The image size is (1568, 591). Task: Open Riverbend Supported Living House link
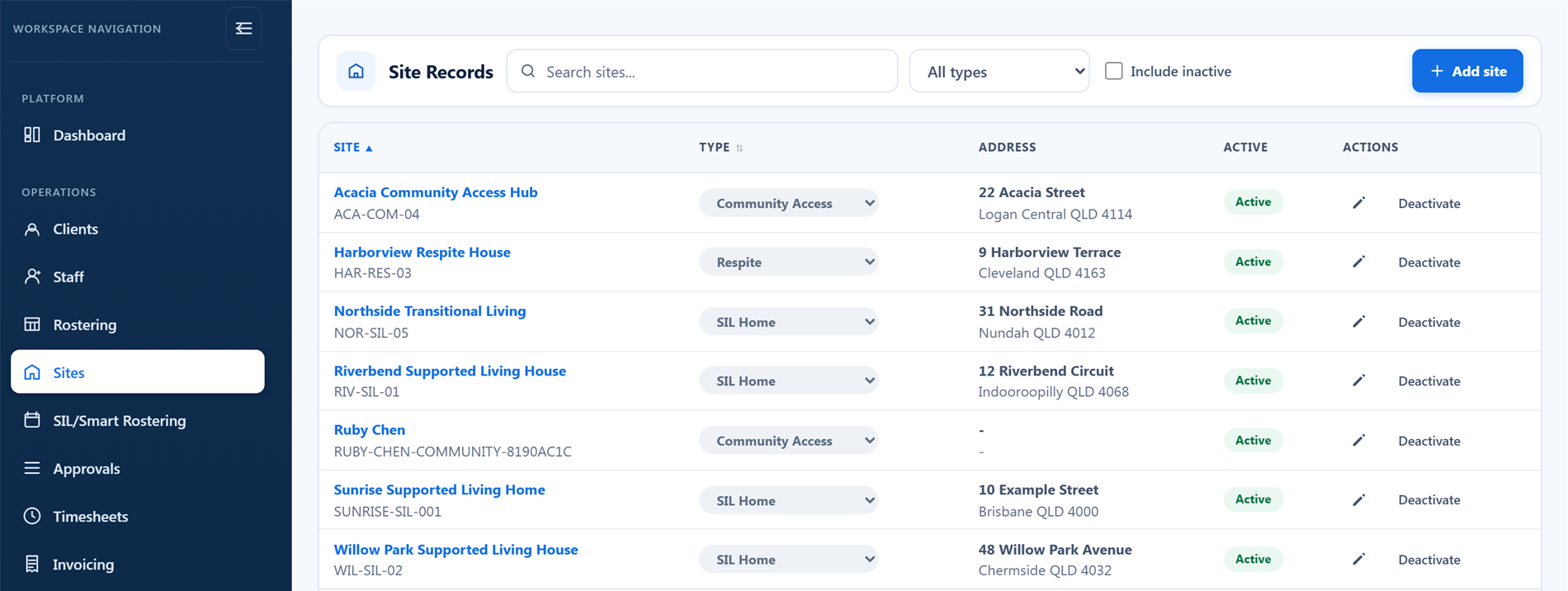click(450, 371)
